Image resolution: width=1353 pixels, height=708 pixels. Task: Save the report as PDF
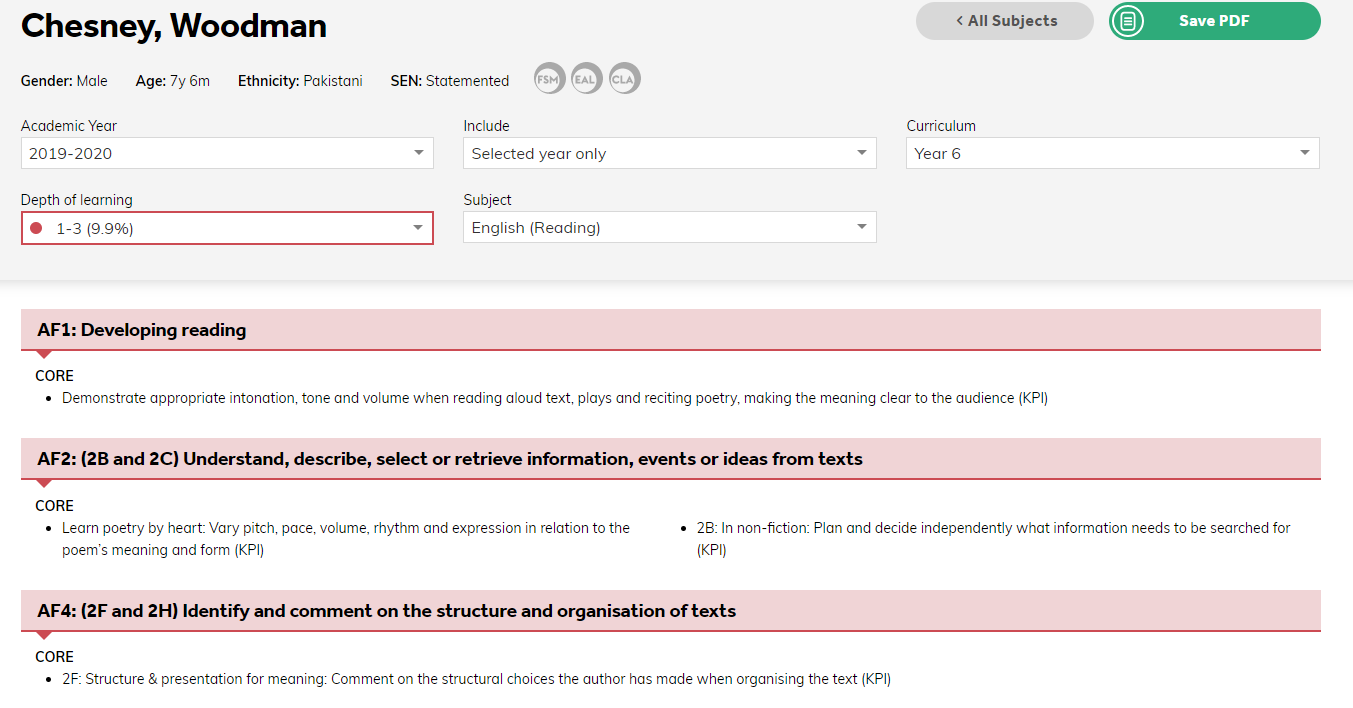point(1214,21)
